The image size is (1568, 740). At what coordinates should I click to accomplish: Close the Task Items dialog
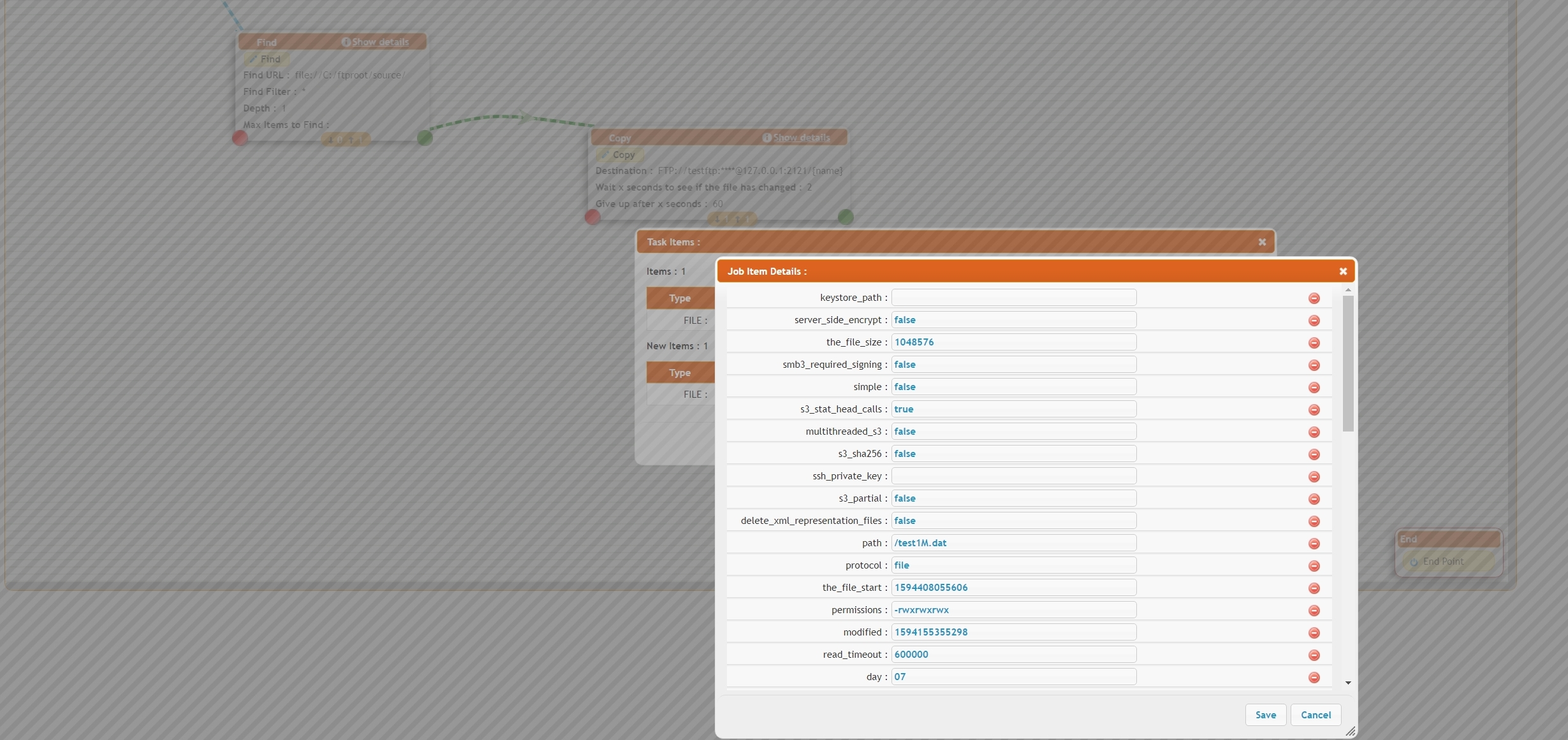coord(1262,242)
